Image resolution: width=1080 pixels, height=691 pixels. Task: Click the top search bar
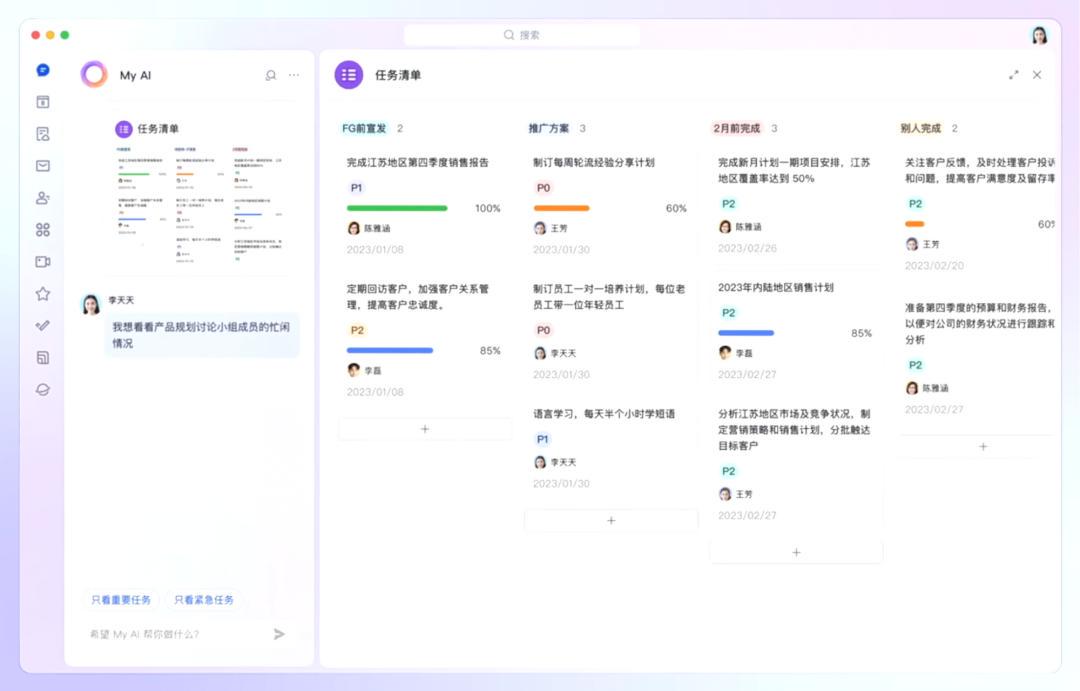[521, 34]
